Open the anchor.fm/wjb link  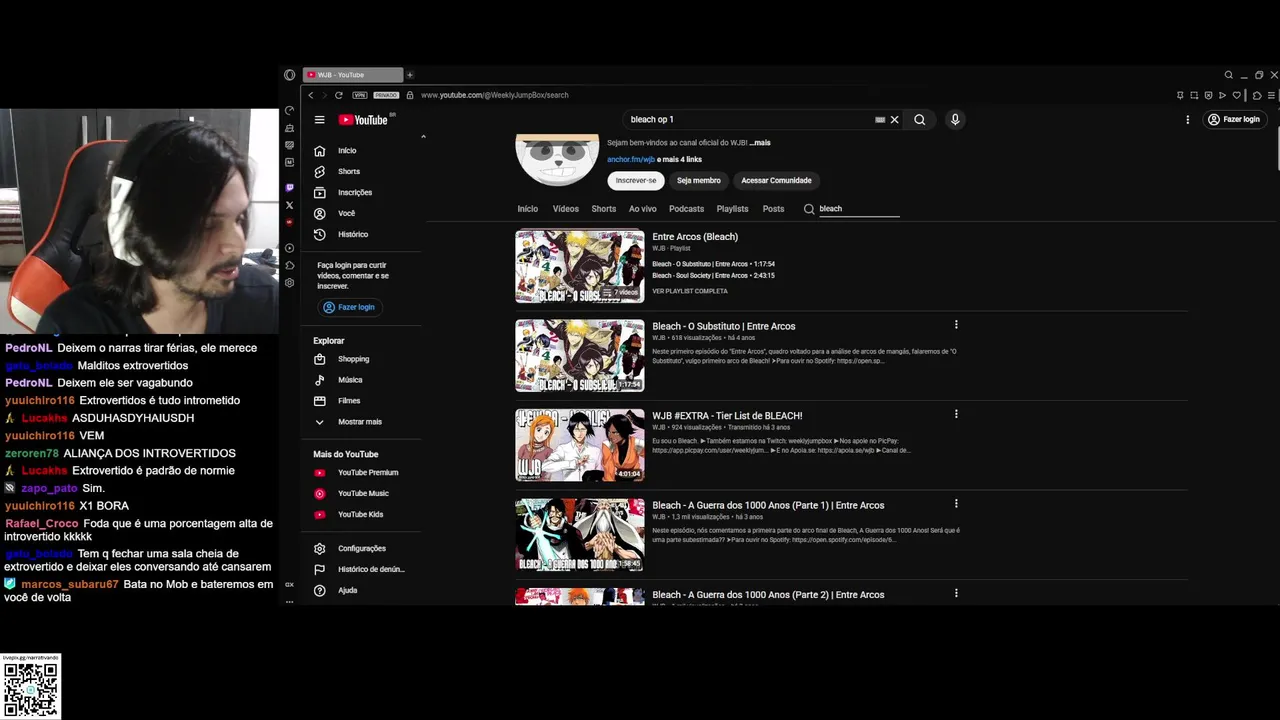coord(631,160)
